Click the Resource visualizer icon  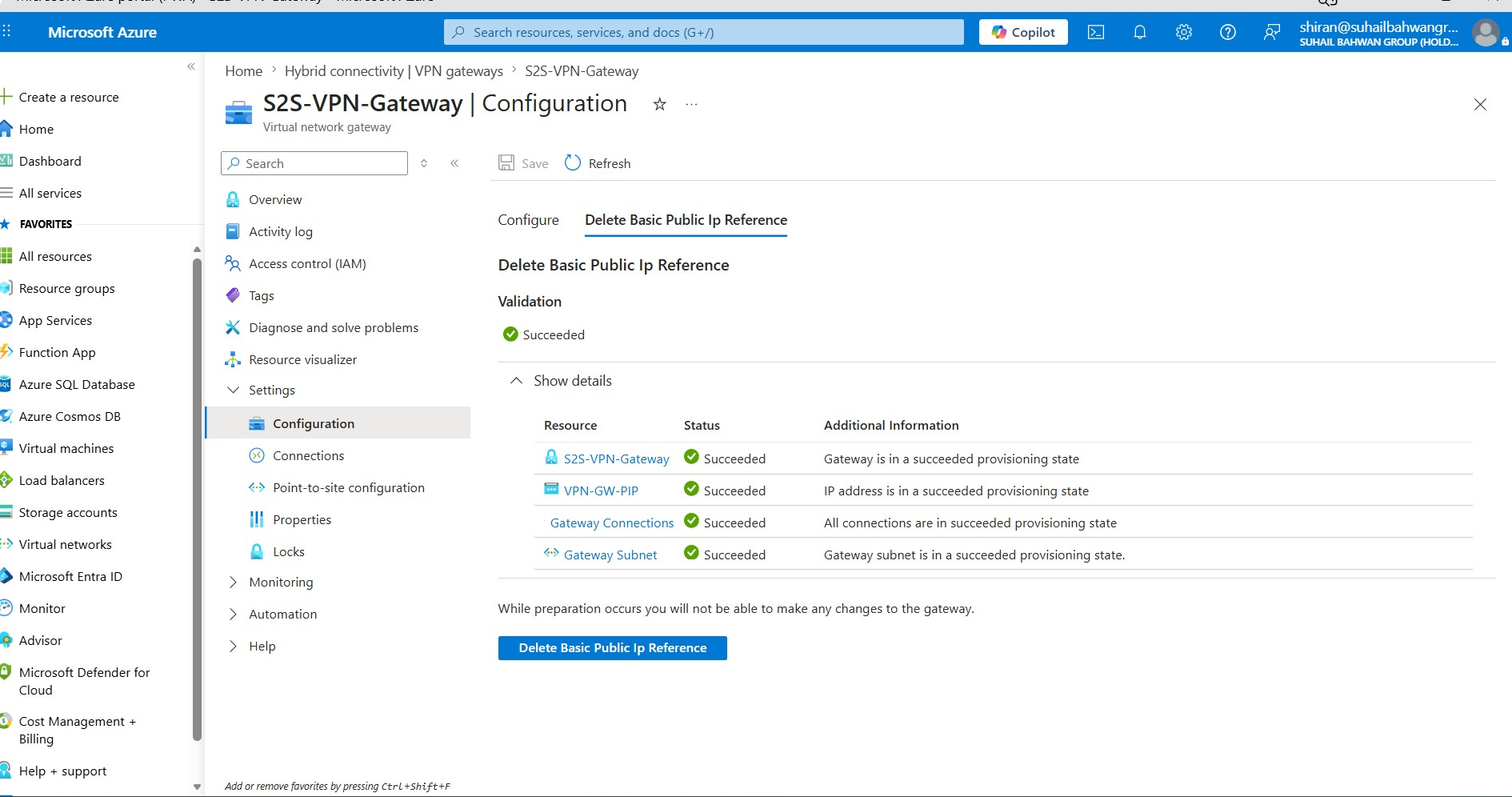(x=233, y=359)
